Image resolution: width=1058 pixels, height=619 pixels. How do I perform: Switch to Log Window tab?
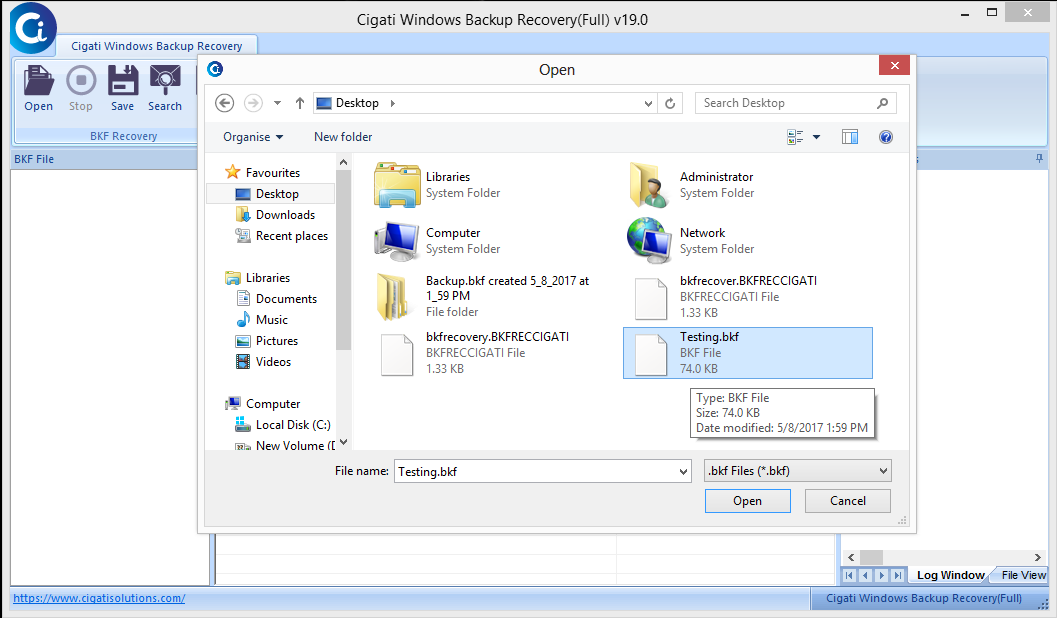pos(950,575)
